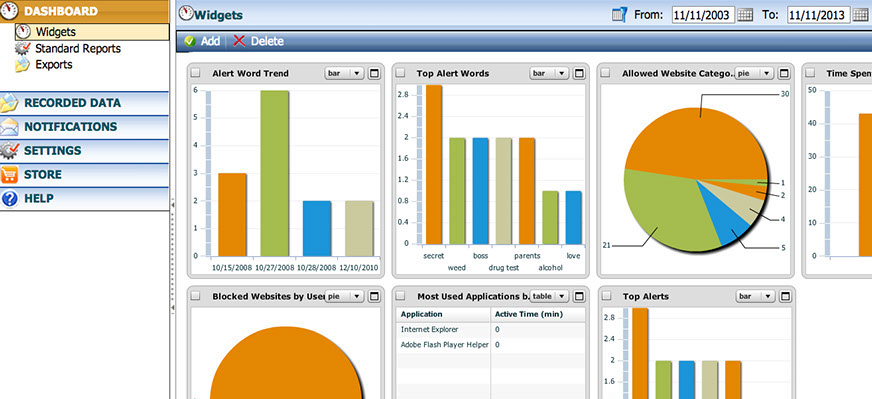Check the Allowed Website Categories checkbox

point(606,73)
